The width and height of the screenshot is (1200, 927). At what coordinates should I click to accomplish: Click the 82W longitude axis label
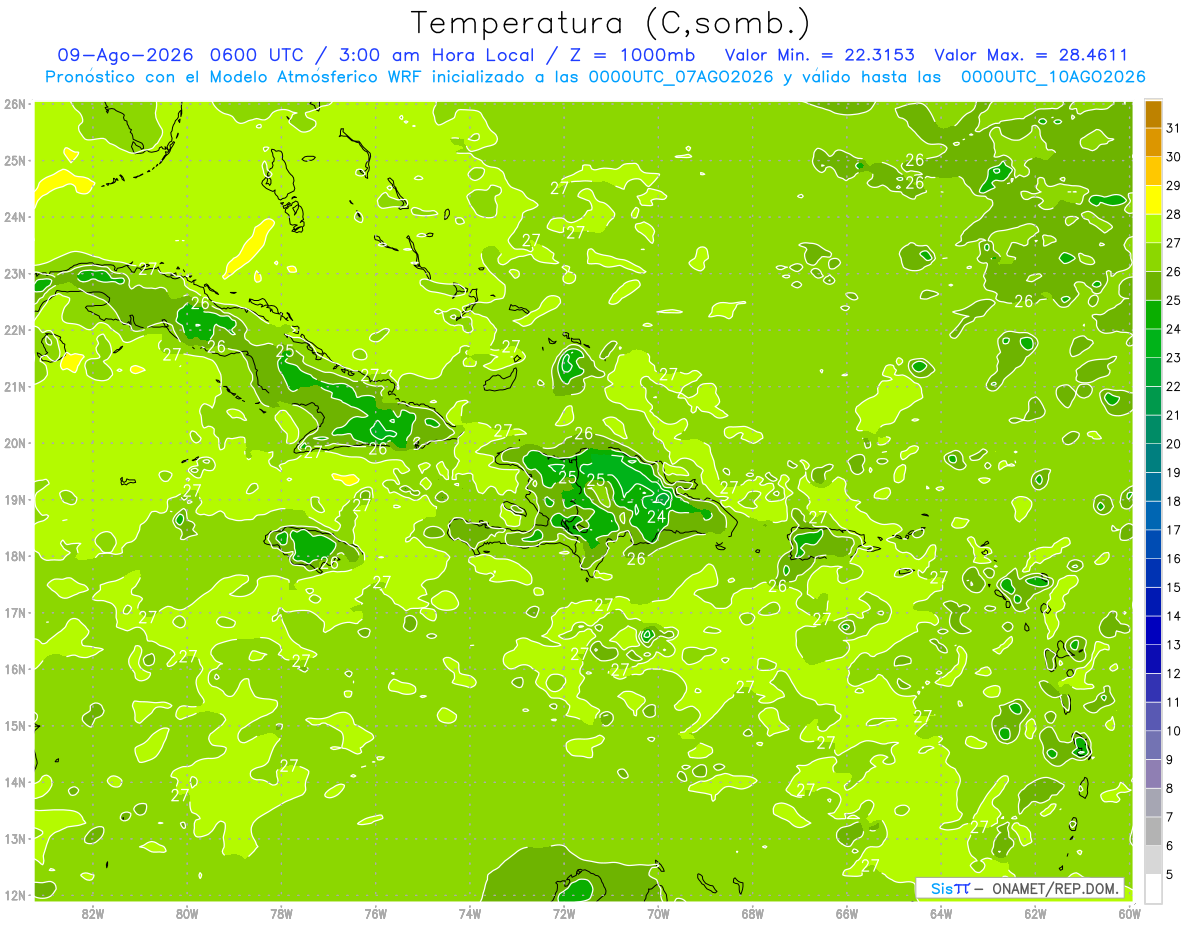pyautogui.click(x=93, y=913)
